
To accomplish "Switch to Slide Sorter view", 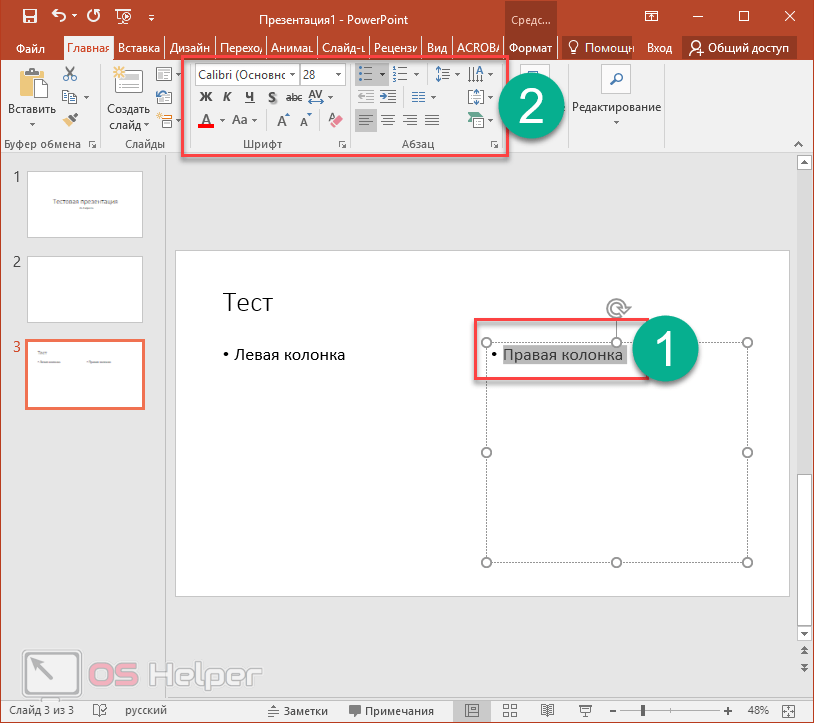I will tap(510, 710).
